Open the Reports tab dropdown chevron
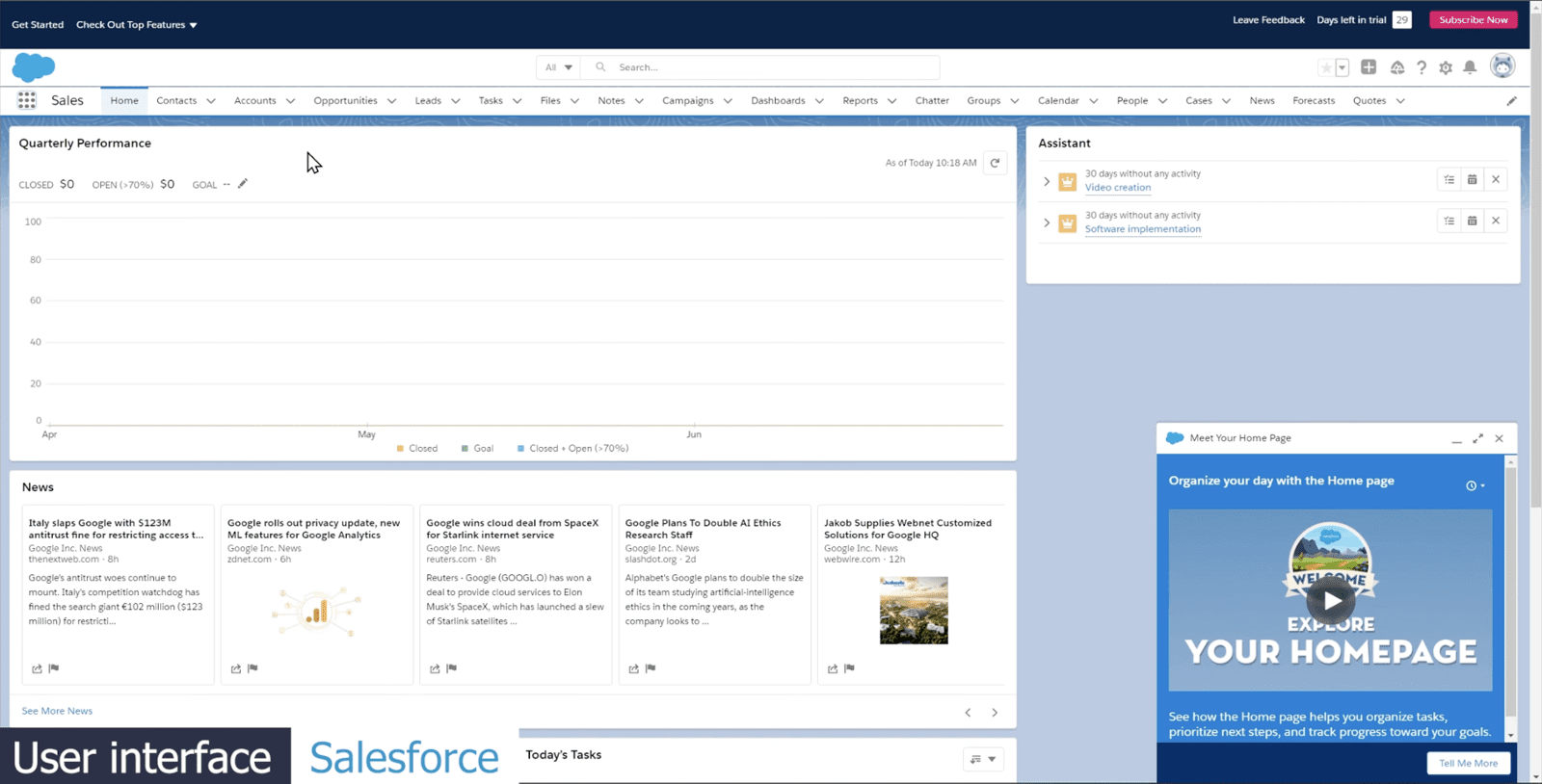 tap(892, 101)
